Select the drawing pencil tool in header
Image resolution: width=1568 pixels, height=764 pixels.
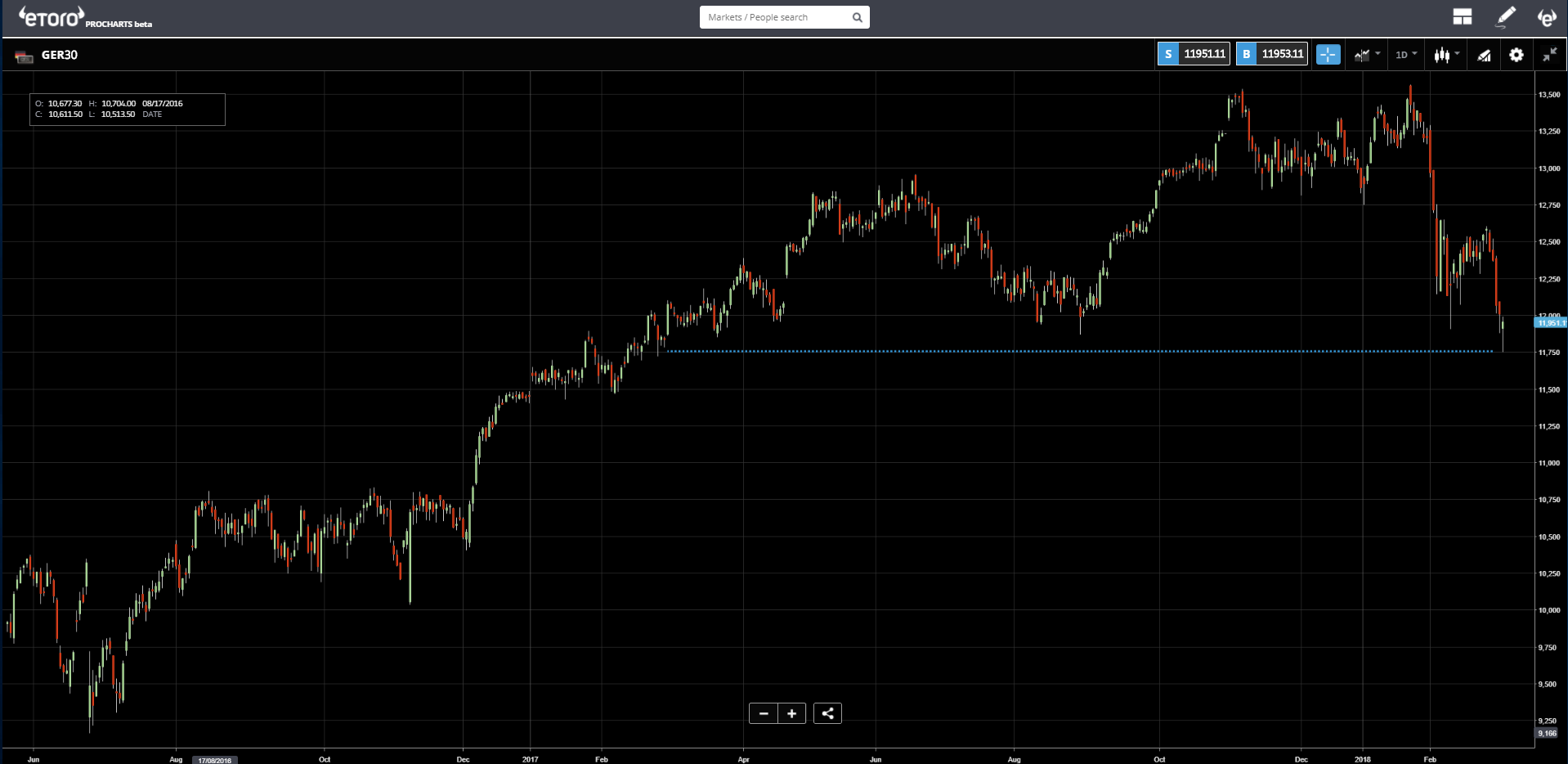pyautogui.click(x=1505, y=17)
